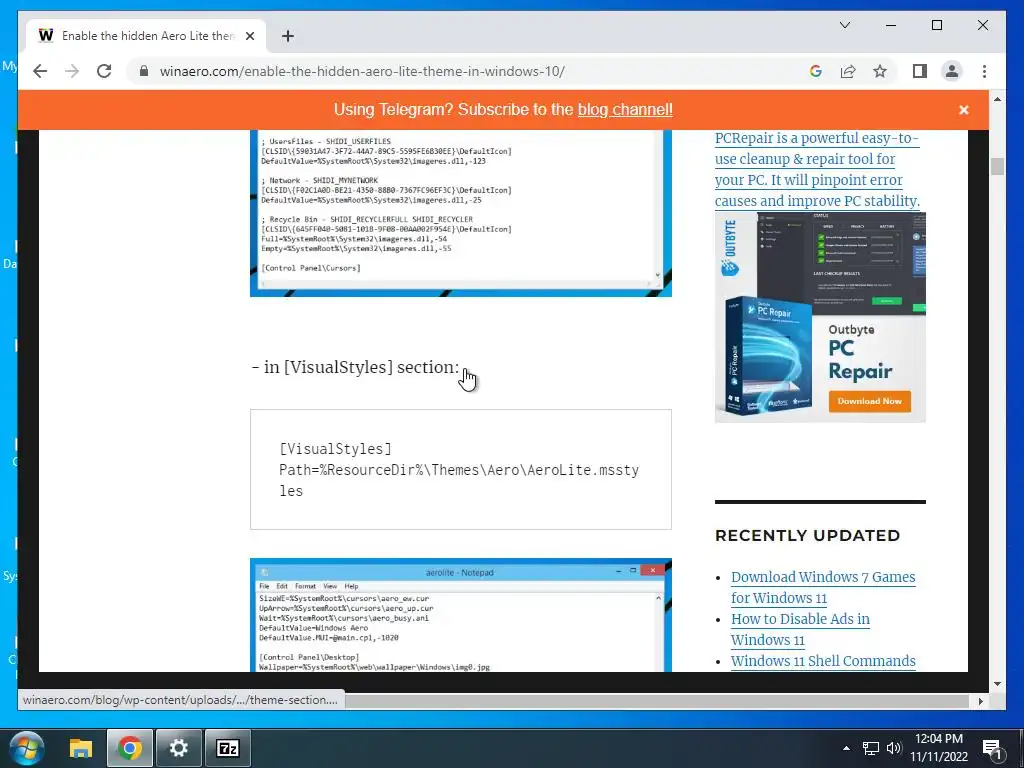This screenshot has width=1024, height=768.
Task: Open the Chrome three-dot menu
Action: click(x=984, y=71)
